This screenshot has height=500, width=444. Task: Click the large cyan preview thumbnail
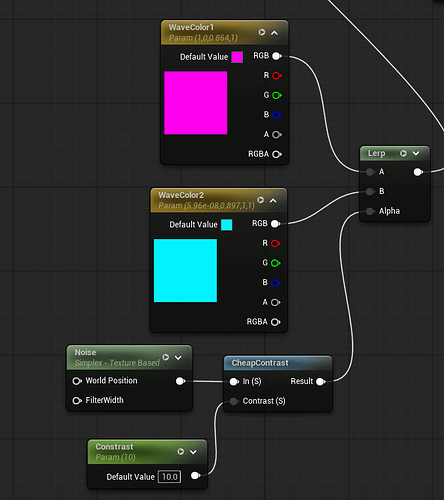click(x=185, y=270)
